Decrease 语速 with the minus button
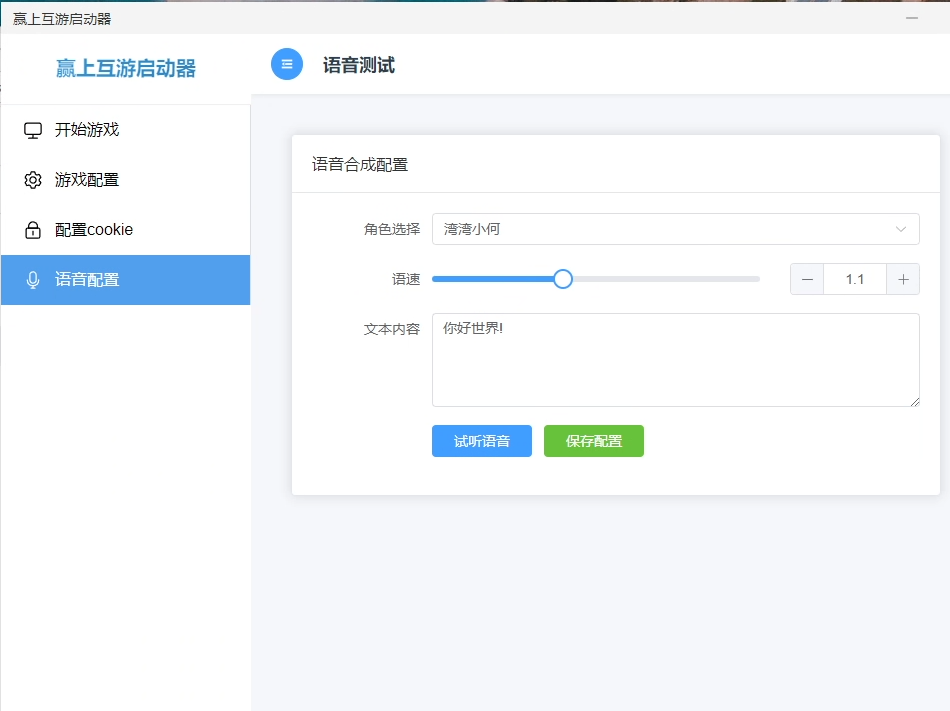This screenshot has height=711, width=950. [807, 279]
